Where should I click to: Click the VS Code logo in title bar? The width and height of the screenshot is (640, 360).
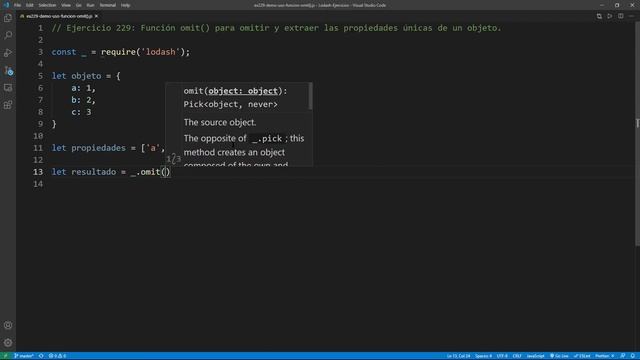(6, 5)
